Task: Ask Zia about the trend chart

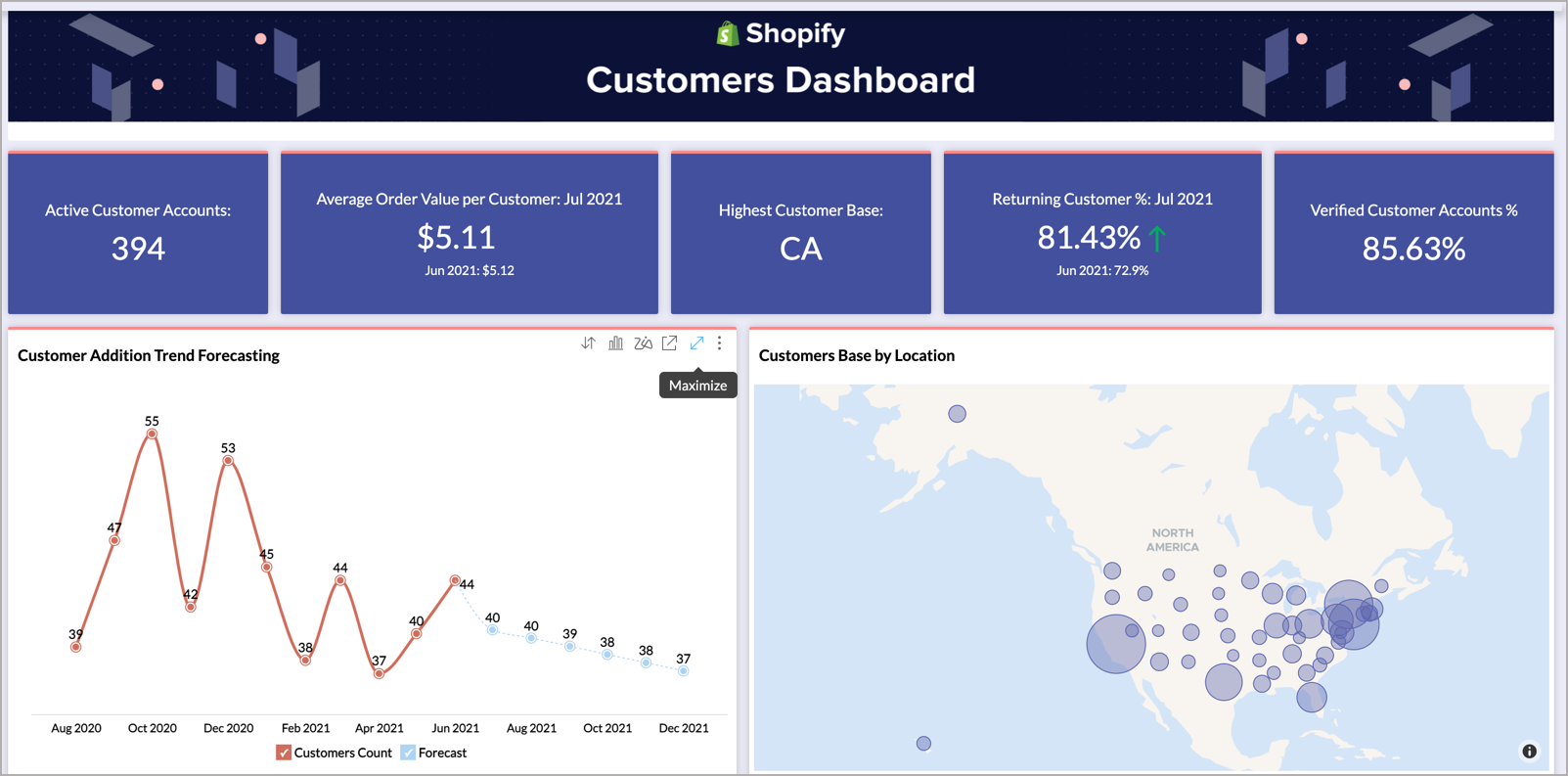Action: click(x=643, y=343)
